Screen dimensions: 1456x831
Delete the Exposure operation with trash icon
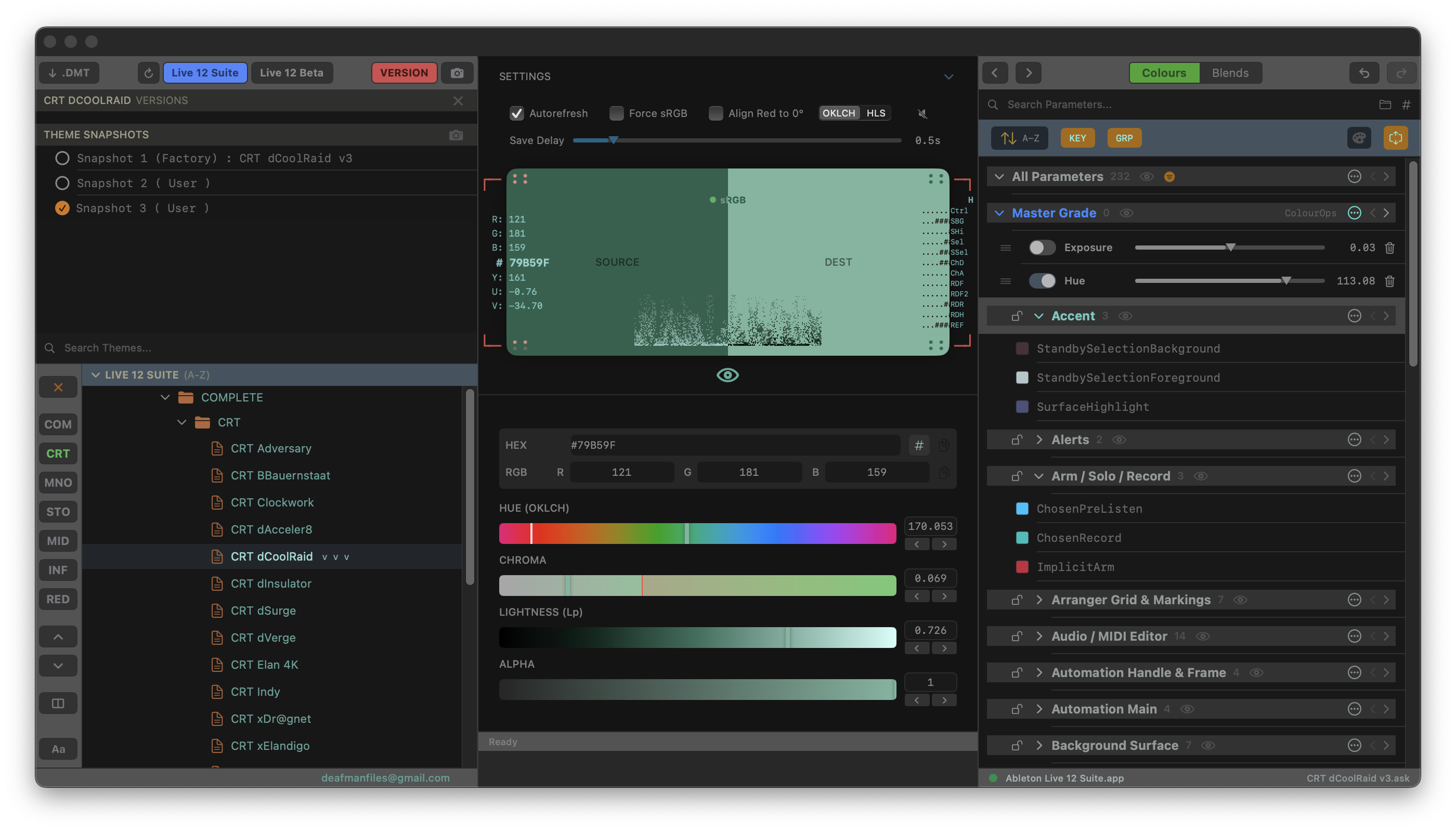[1389, 248]
